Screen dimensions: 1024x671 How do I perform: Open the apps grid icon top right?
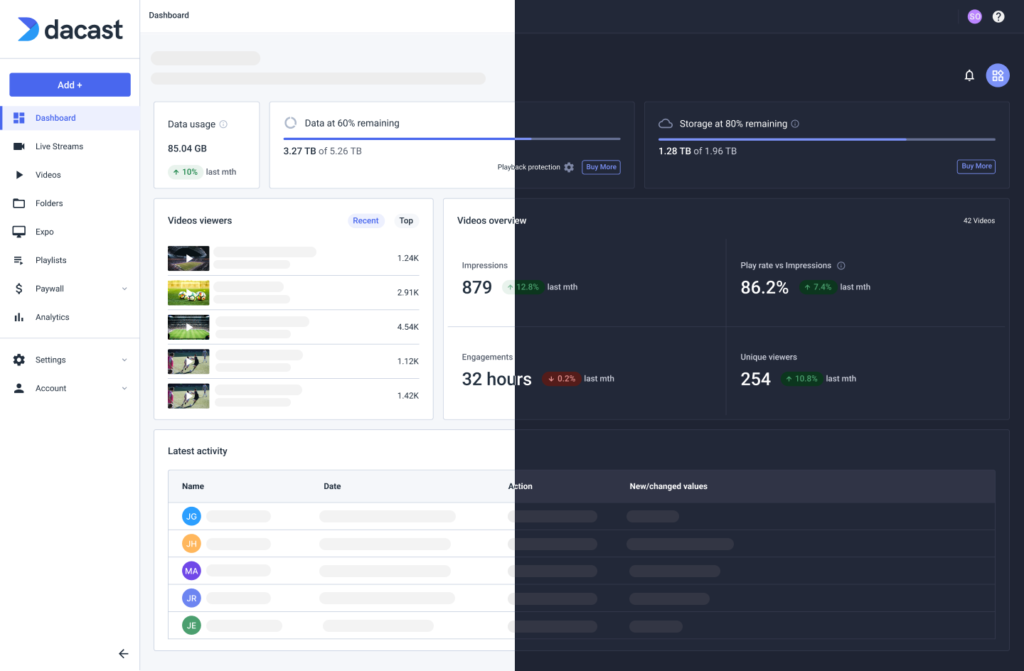point(997,75)
